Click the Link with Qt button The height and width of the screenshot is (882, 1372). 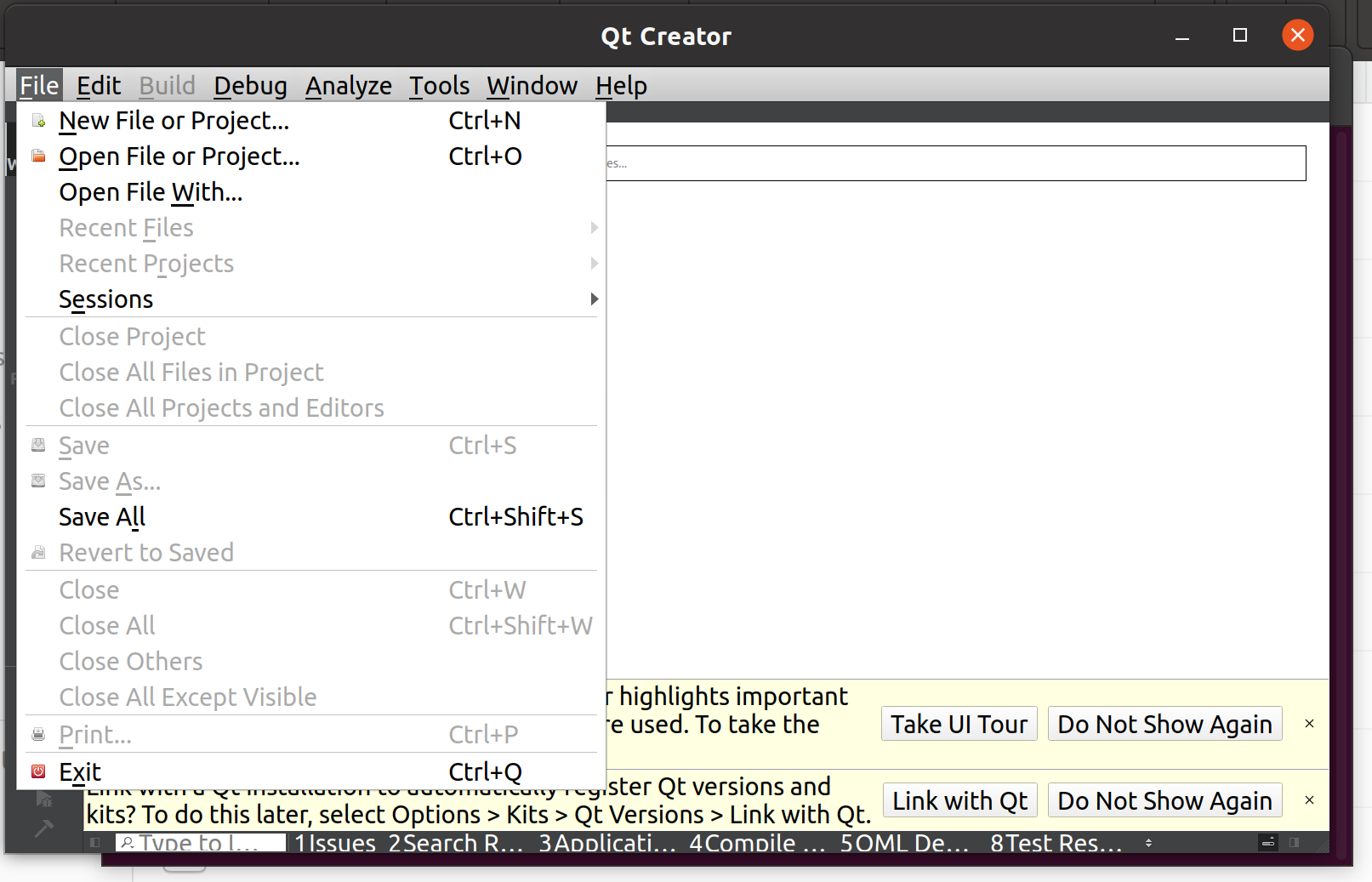[x=960, y=800]
